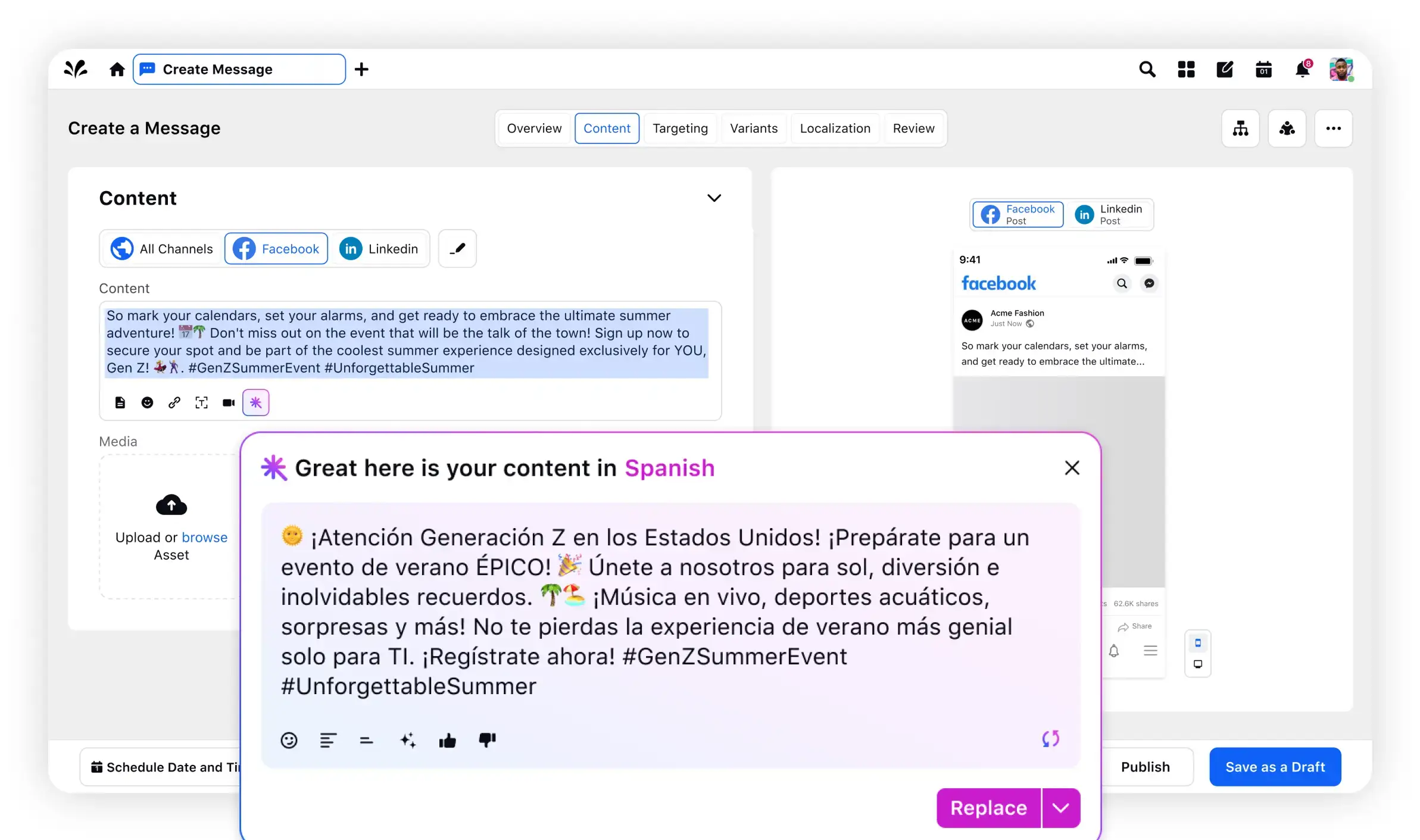Select the Targeting tab
The image size is (1420, 840).
[x=680, y=128]
